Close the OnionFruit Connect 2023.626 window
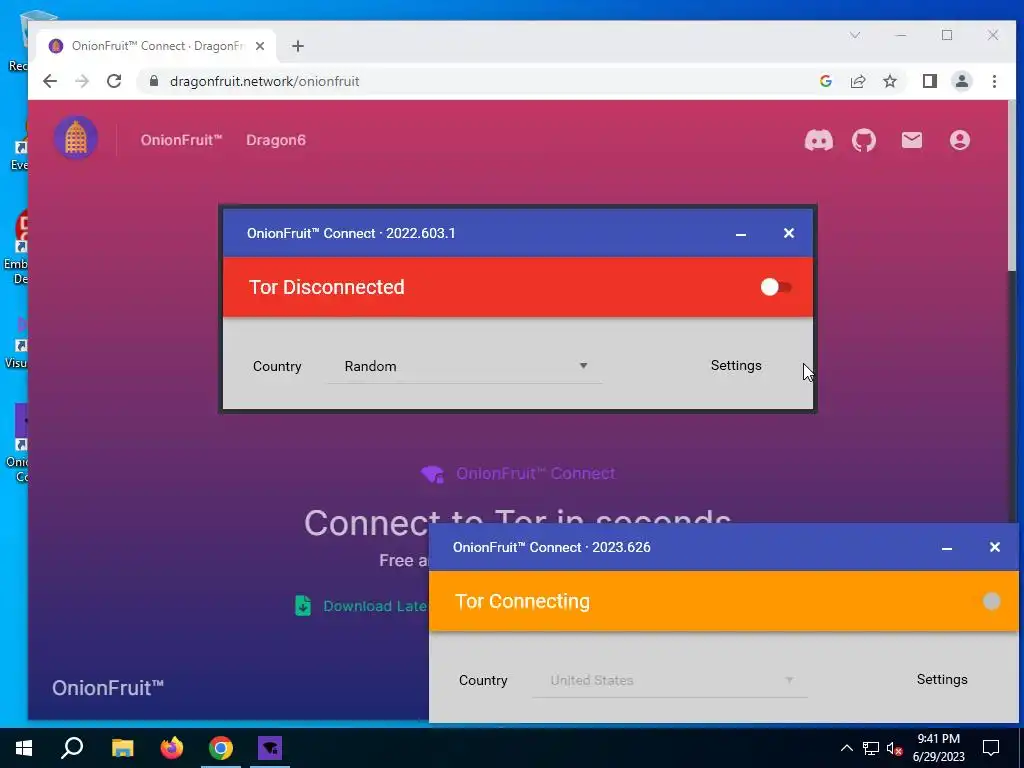The height and width of the screenshot is (768, 1024). click(994, 547)
